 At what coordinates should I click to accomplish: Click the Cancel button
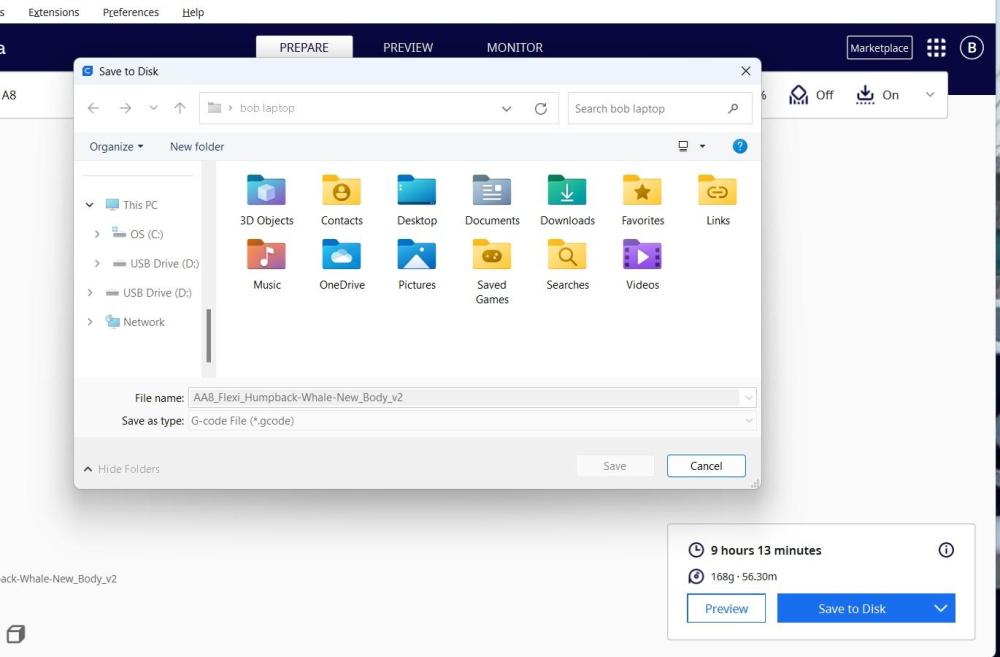tap(706, 466)
